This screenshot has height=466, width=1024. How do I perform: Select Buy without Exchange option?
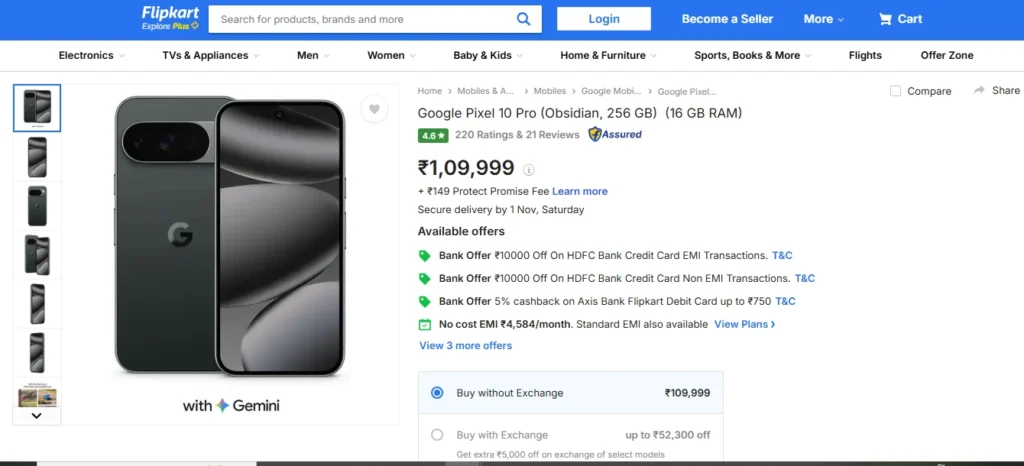point(437,393)
